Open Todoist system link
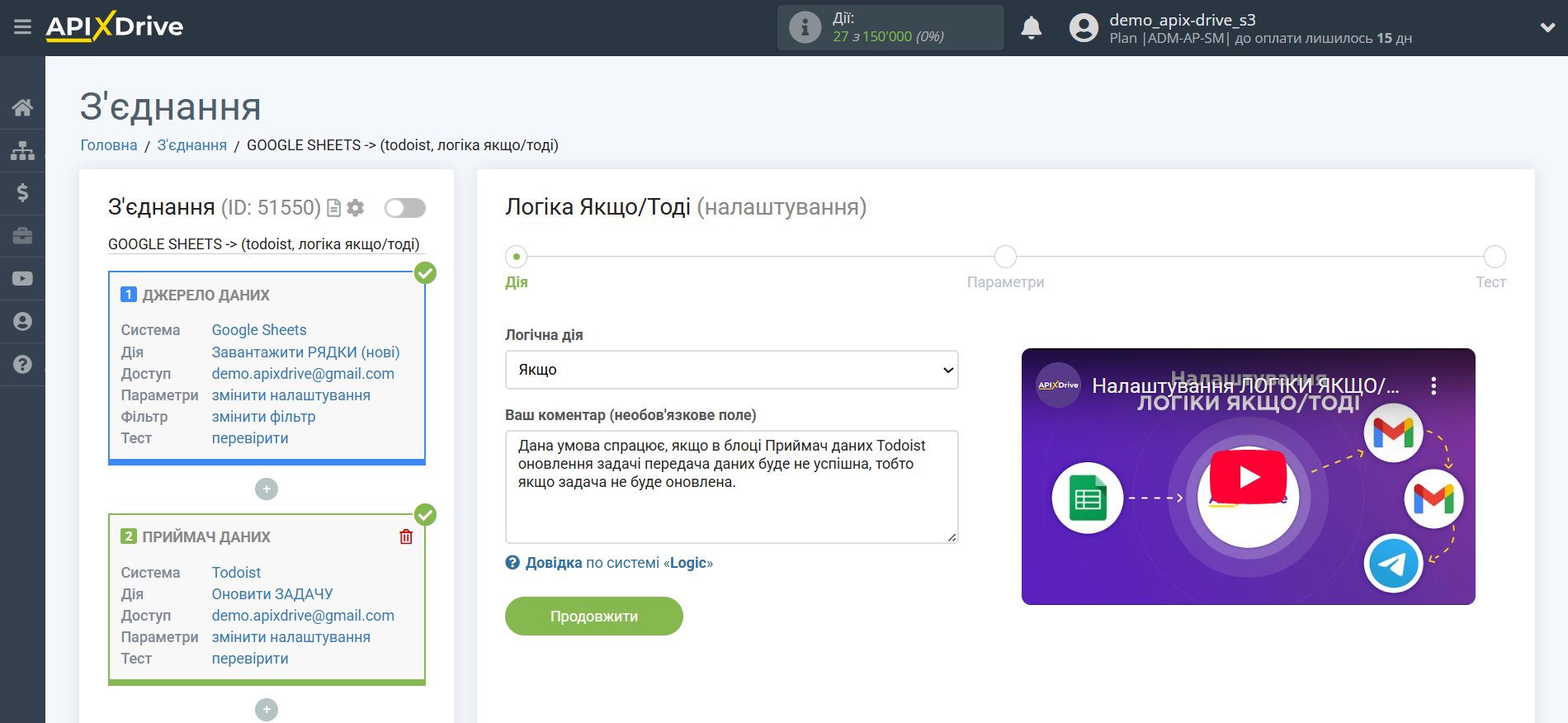The image size is (1568, 723). [x=236, y=573]
